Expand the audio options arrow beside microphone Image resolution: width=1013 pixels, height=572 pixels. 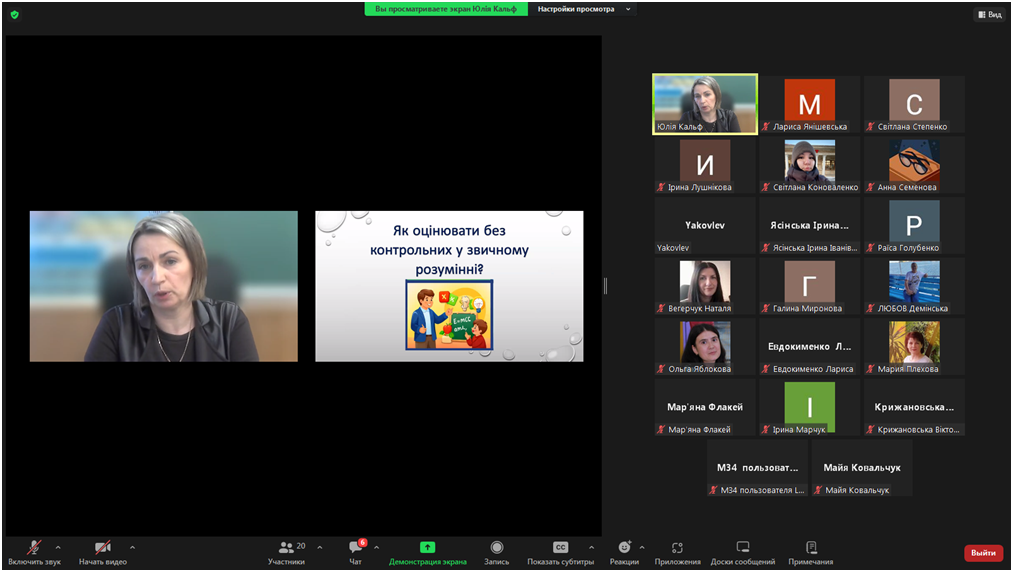point(58,548)
